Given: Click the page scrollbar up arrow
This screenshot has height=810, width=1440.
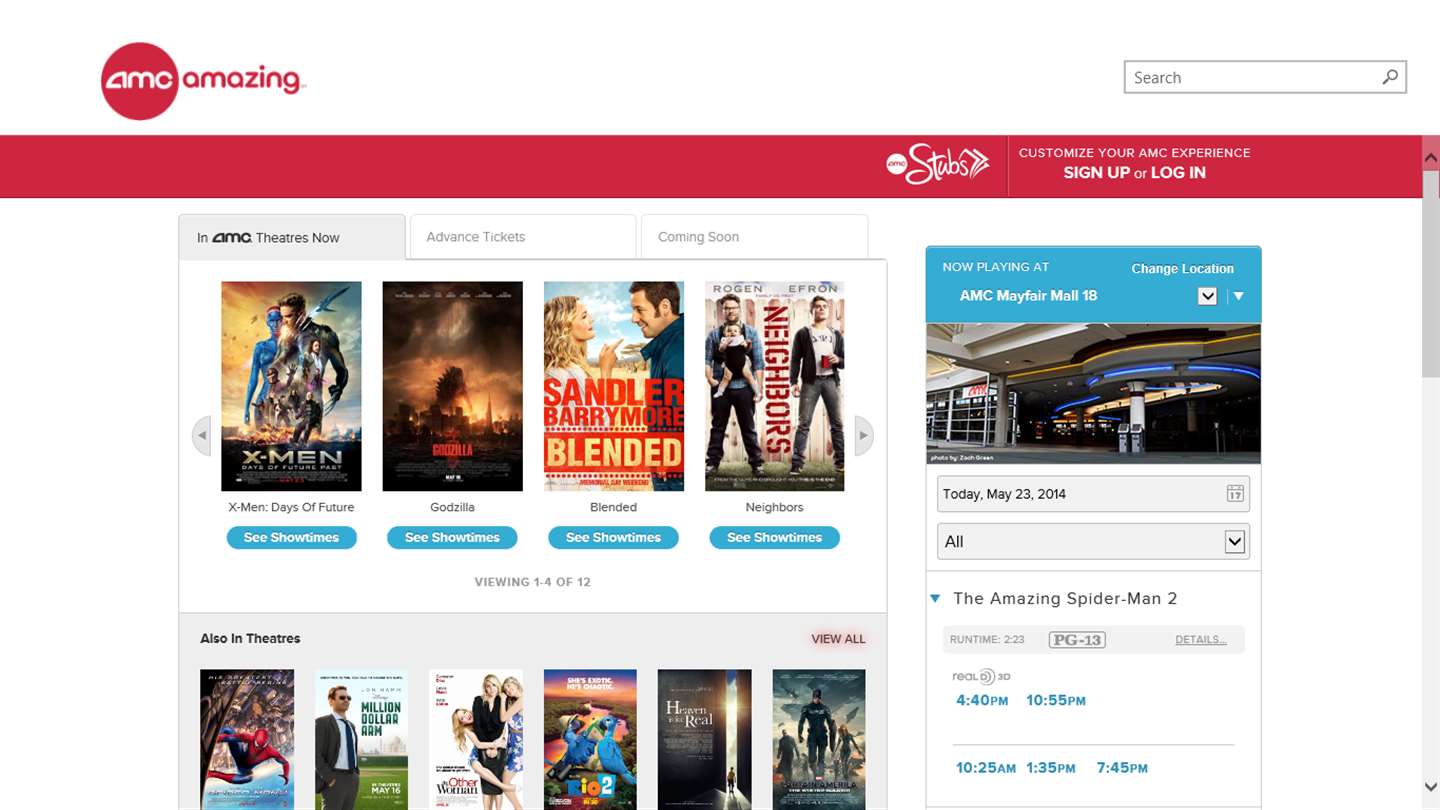Looking at the screenshot, I should tap(1431, 157).
